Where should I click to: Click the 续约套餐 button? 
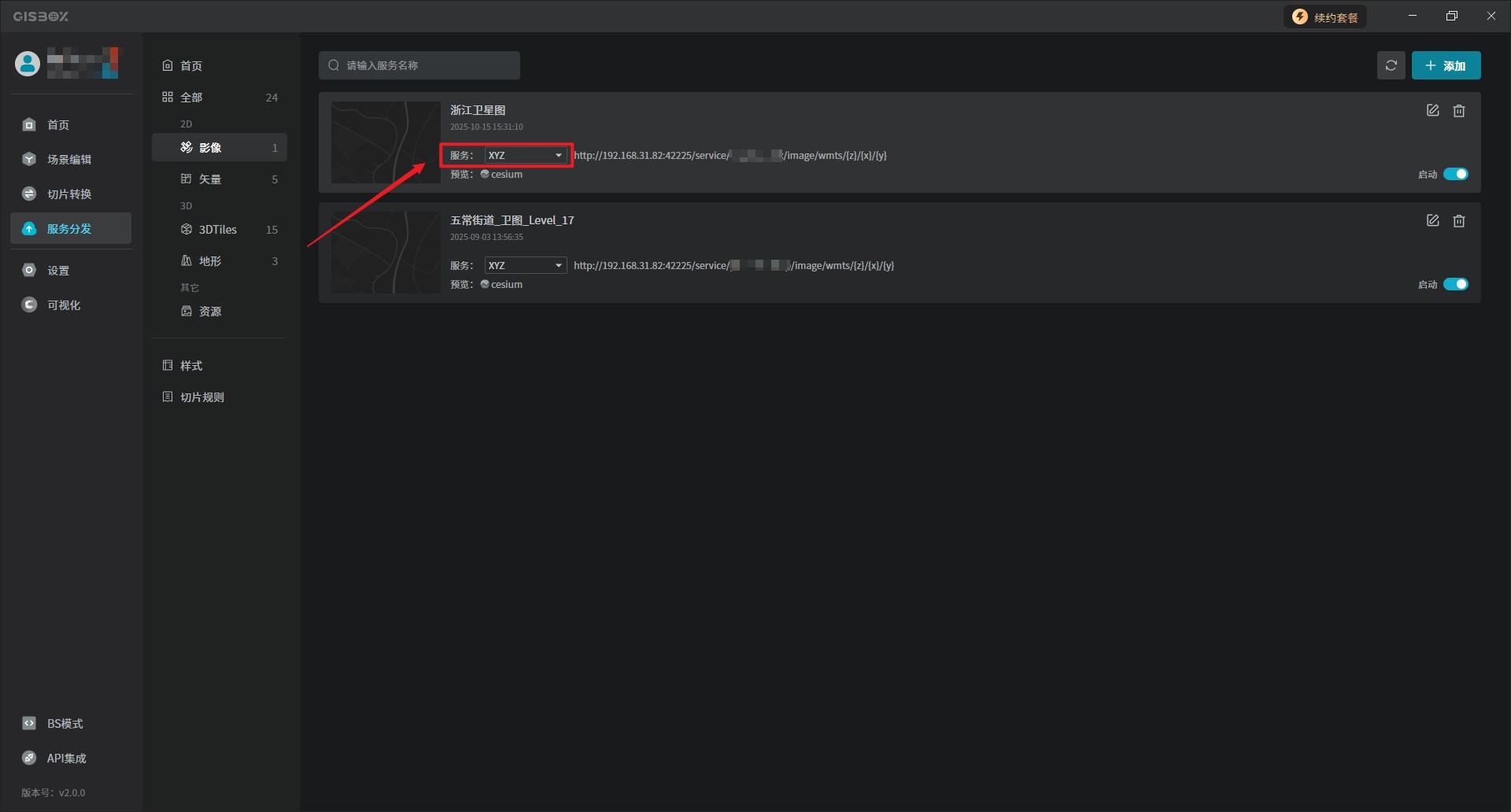coord(1325,17)
